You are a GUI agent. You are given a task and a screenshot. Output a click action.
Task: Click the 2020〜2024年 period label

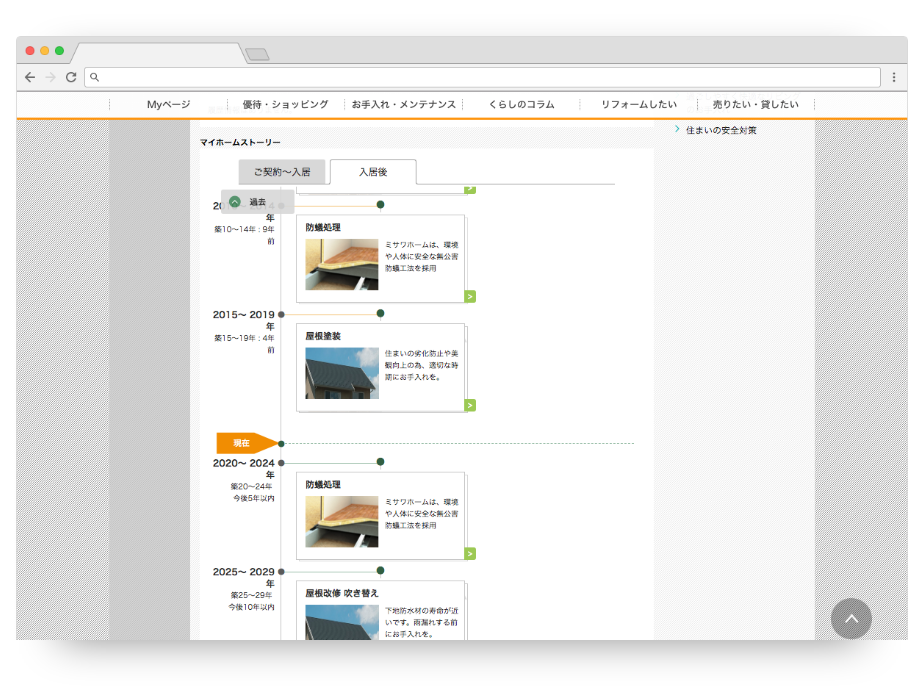coord(243,468)
